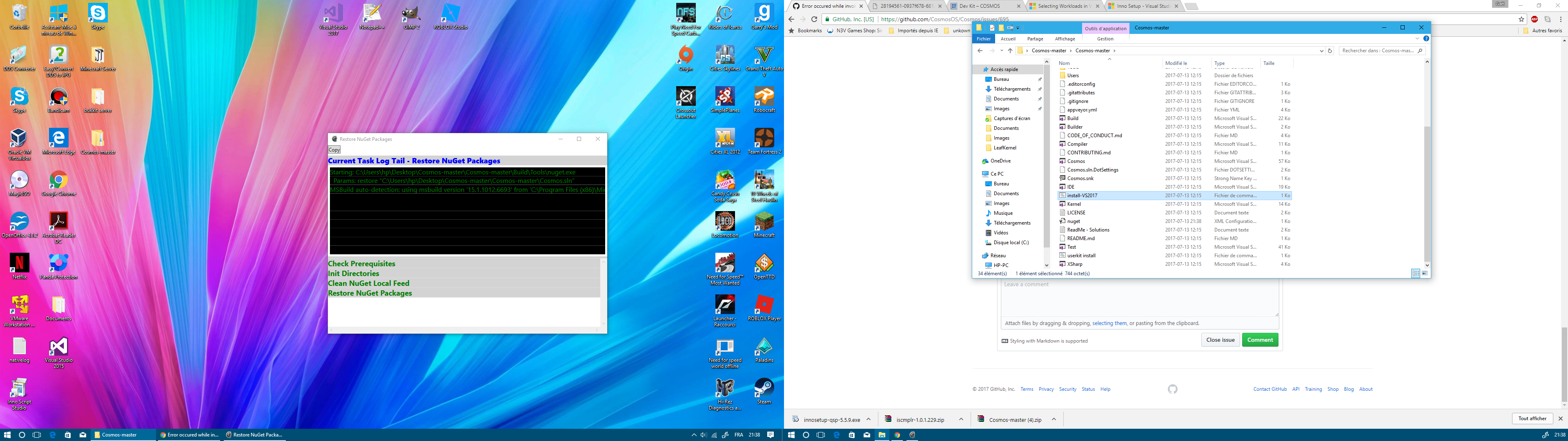Screen dimensions: 1568x441
Task: Bookmark this page with the star icon
Action: [1521, 20]
